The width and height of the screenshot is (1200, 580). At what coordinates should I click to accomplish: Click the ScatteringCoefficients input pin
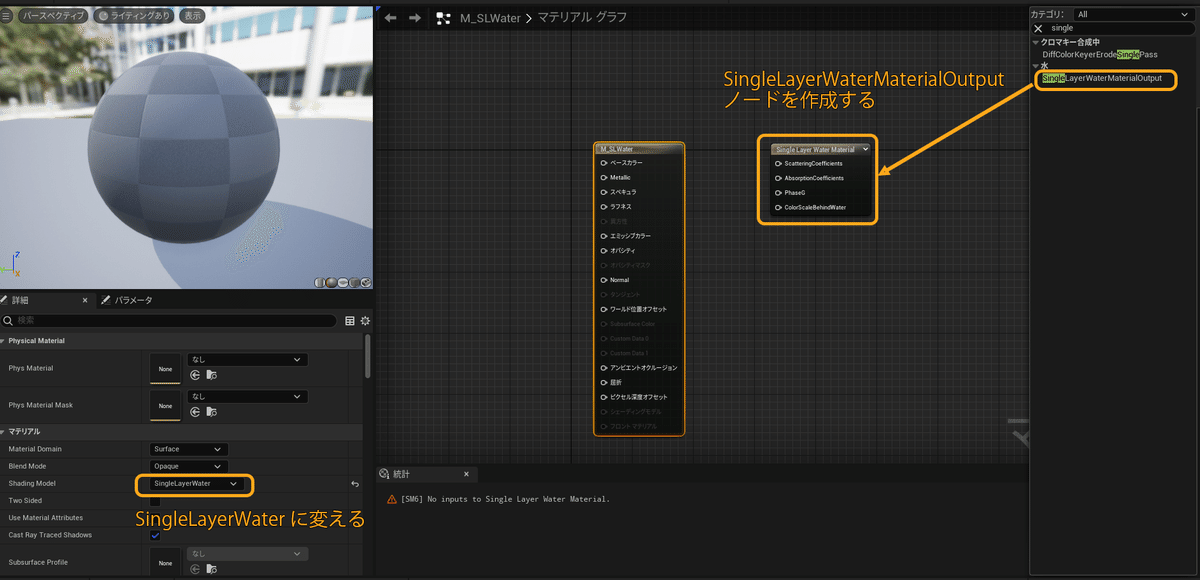click(778, 163)
